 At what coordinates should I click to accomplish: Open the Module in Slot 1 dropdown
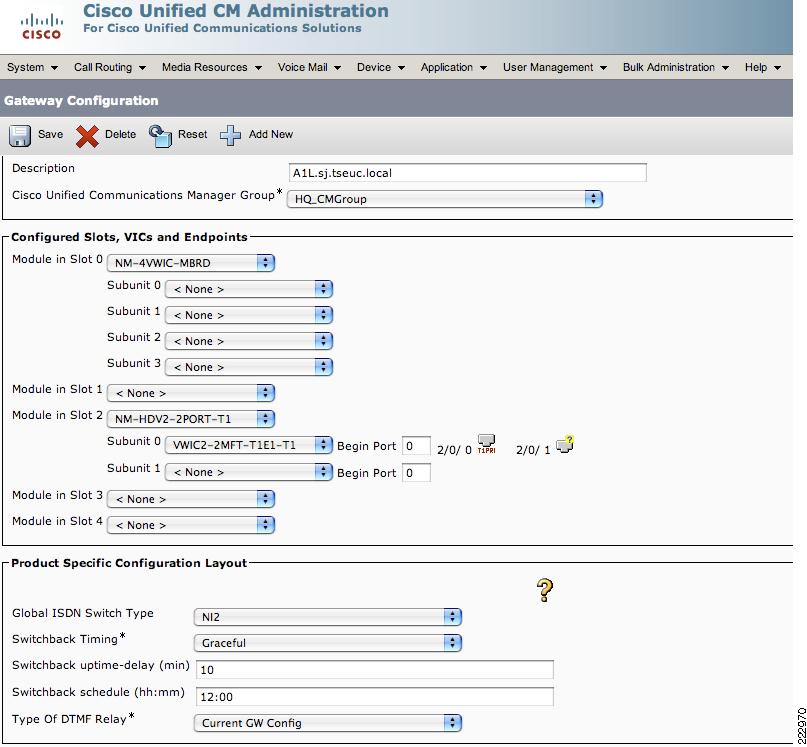coord(190,393)
